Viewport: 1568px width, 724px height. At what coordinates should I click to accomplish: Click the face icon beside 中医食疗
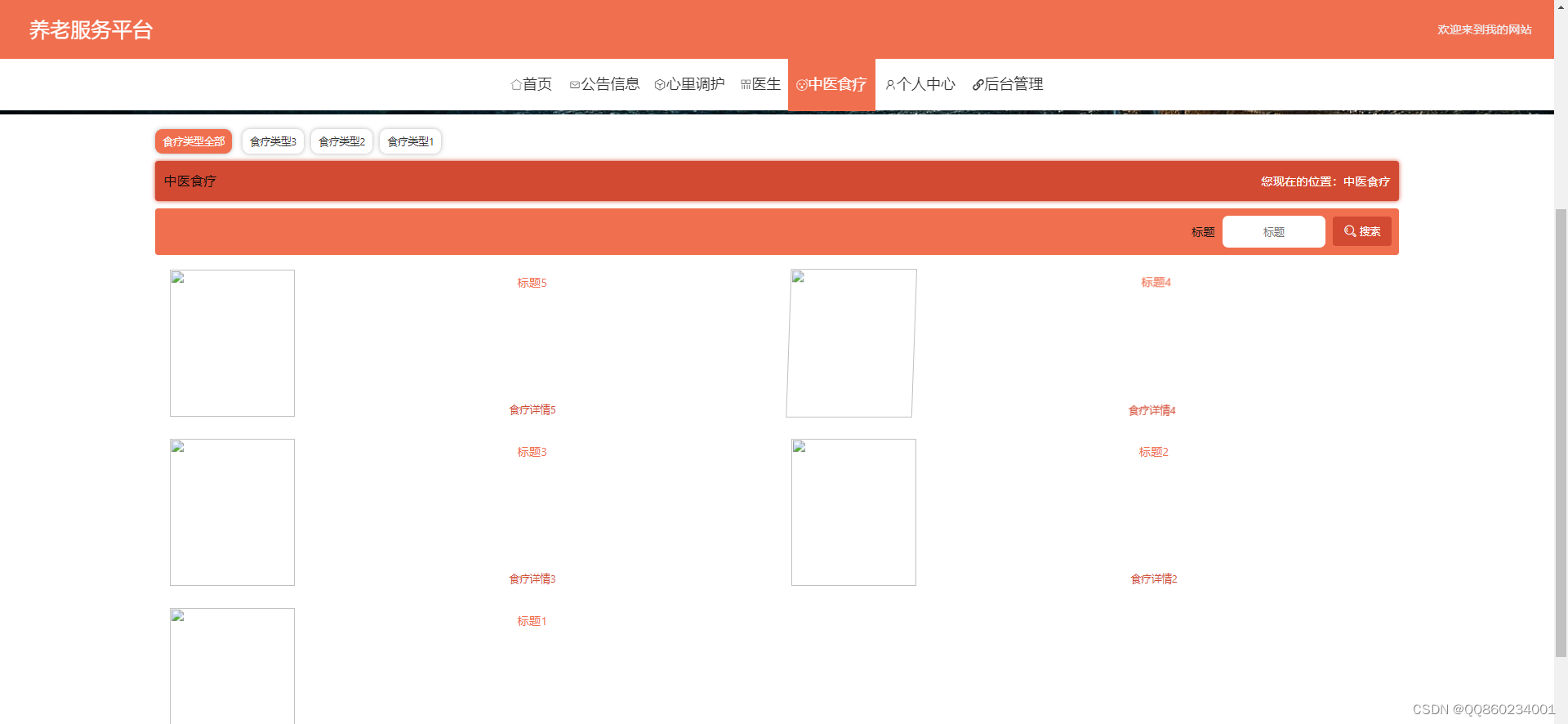pos(802,85)
